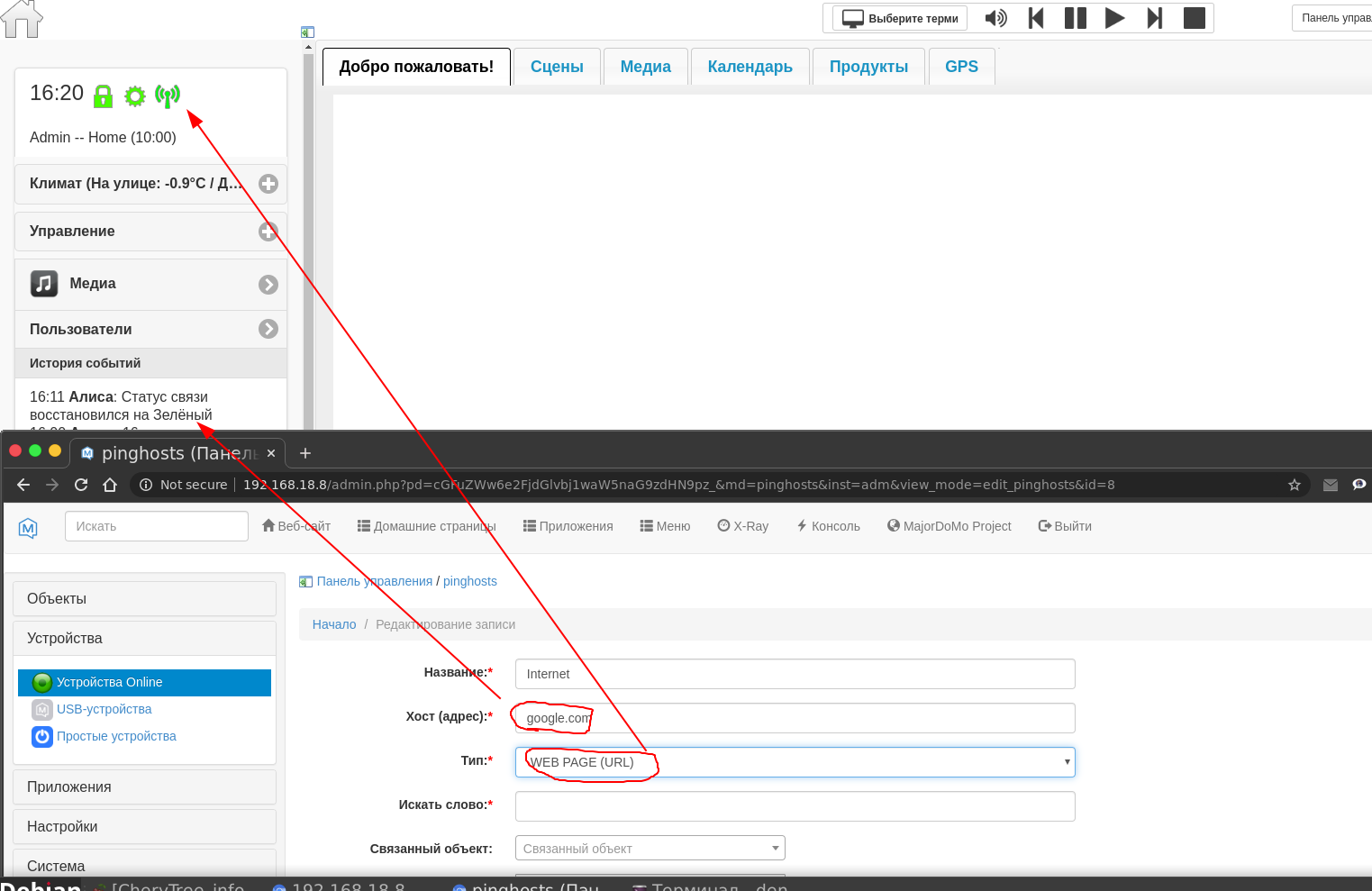Click the green padlock security icon

point(104,95)
